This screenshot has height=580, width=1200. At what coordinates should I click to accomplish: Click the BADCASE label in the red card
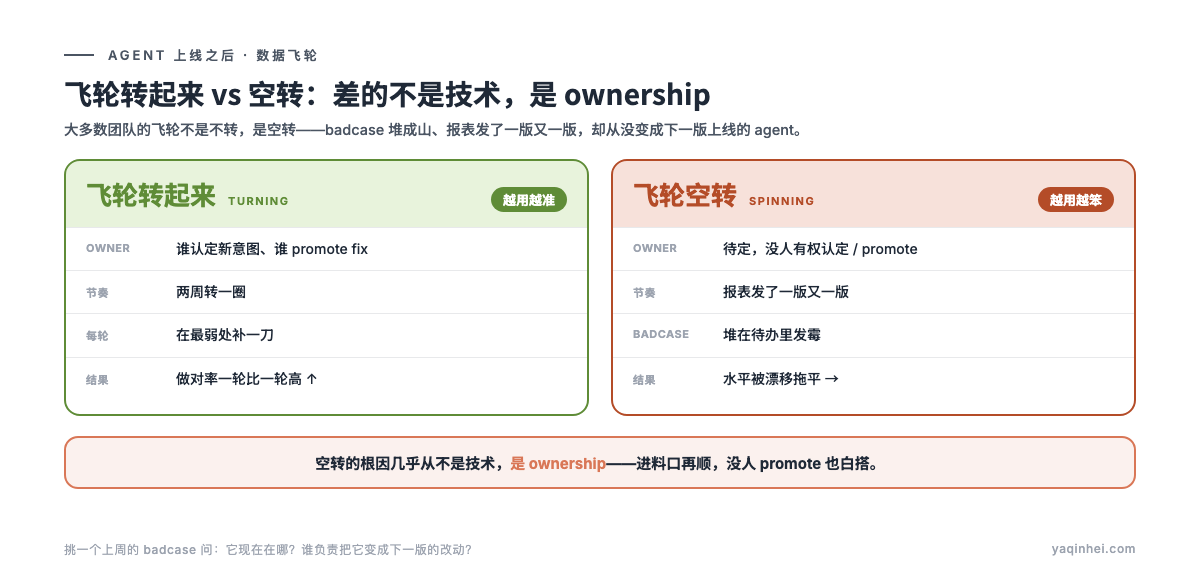pyautogui.click(x=661, y=334)
